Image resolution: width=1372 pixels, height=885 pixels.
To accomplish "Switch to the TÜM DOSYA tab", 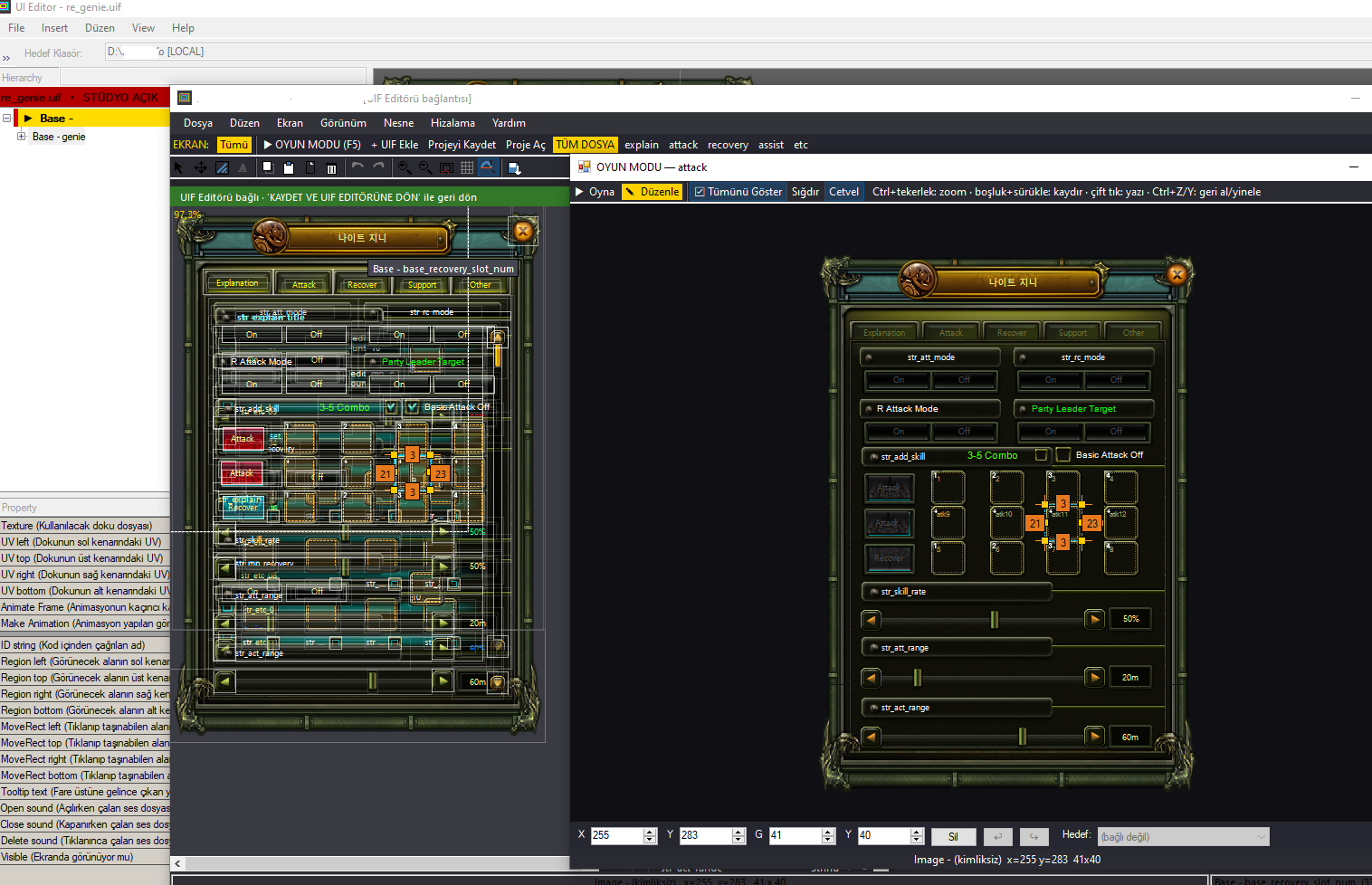I will 585,145.
